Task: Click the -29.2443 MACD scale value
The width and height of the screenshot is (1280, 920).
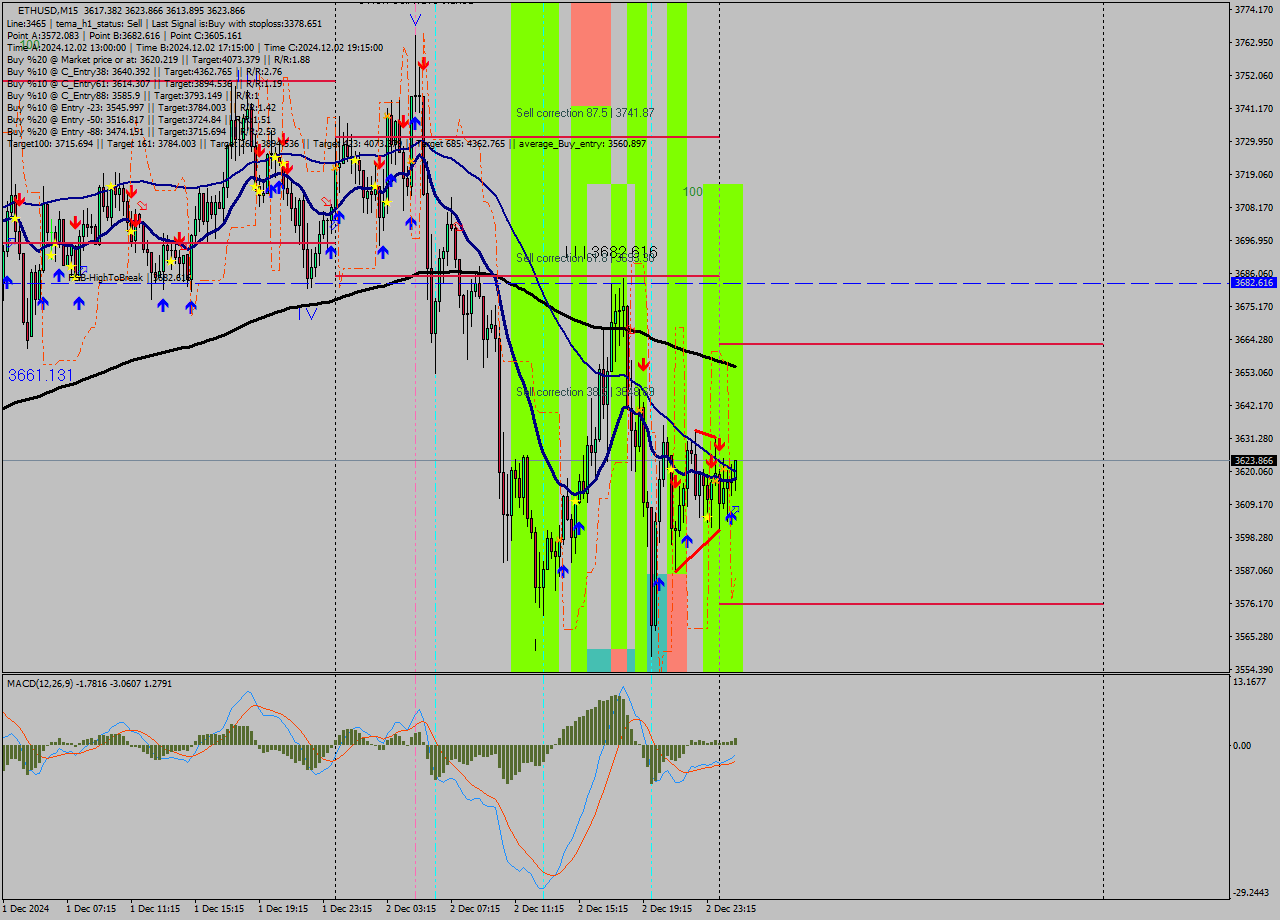Action: (1252, 893)
